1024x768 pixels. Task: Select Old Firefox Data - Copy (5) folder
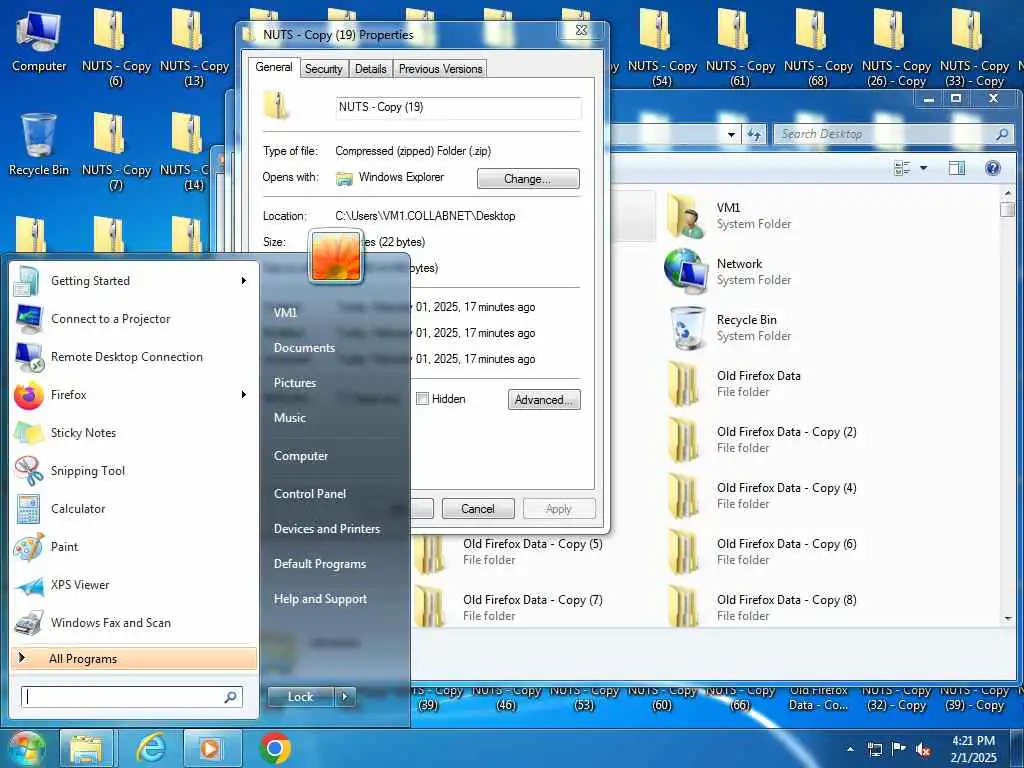[x=509, y=552]
